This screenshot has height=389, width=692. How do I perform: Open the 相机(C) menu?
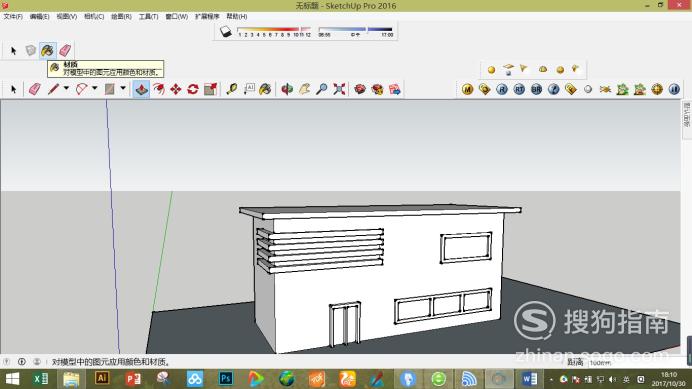pos(94,16)
